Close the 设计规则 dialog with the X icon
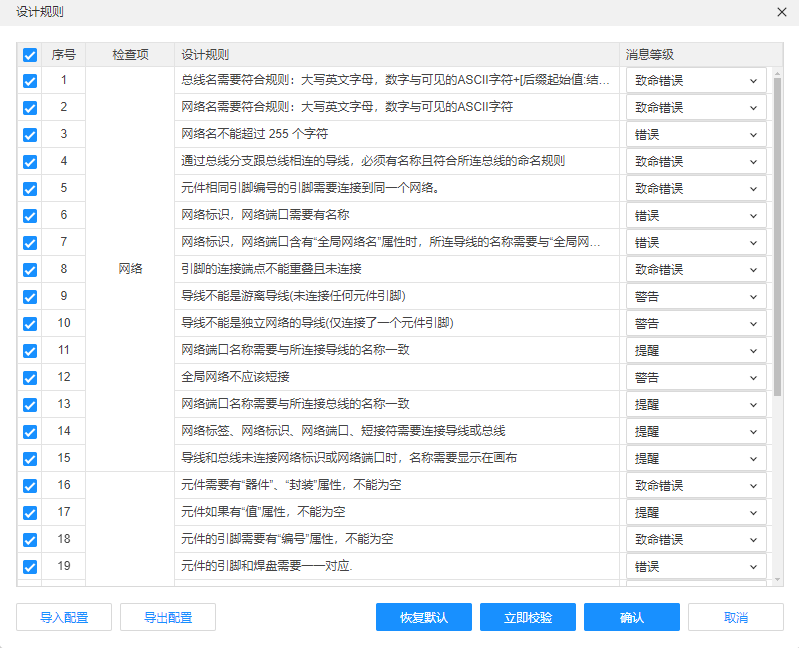The height and width of the screenshot is (648, 799). pos(782,12)
